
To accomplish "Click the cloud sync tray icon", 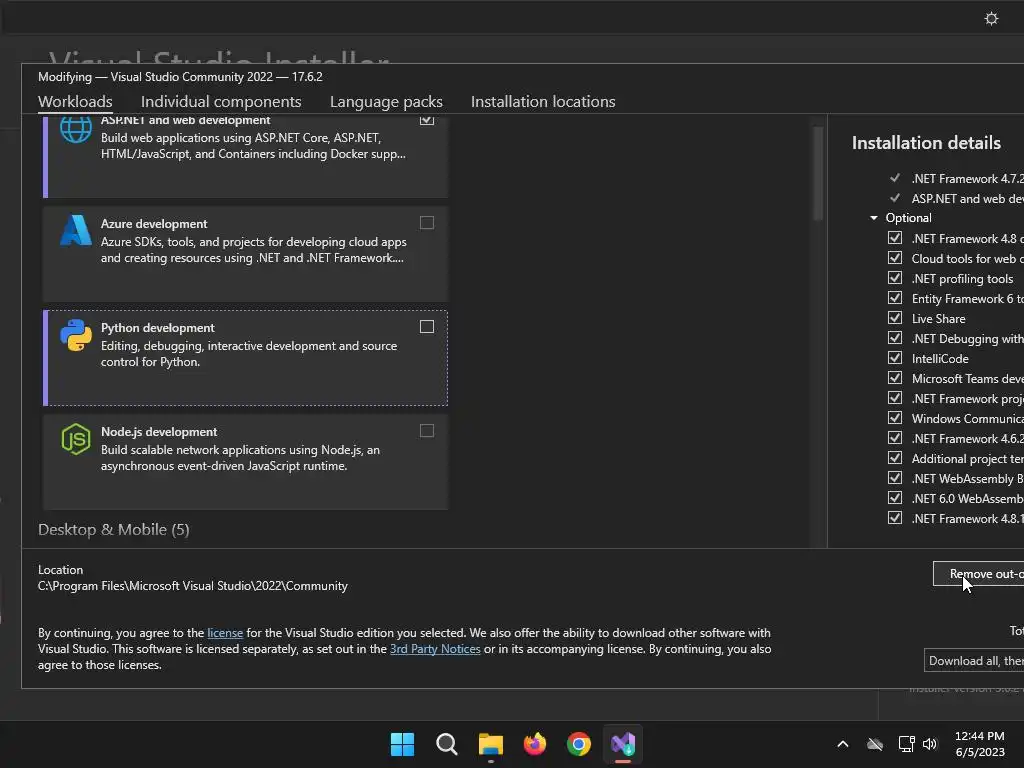I will click(x=875, y=744).
